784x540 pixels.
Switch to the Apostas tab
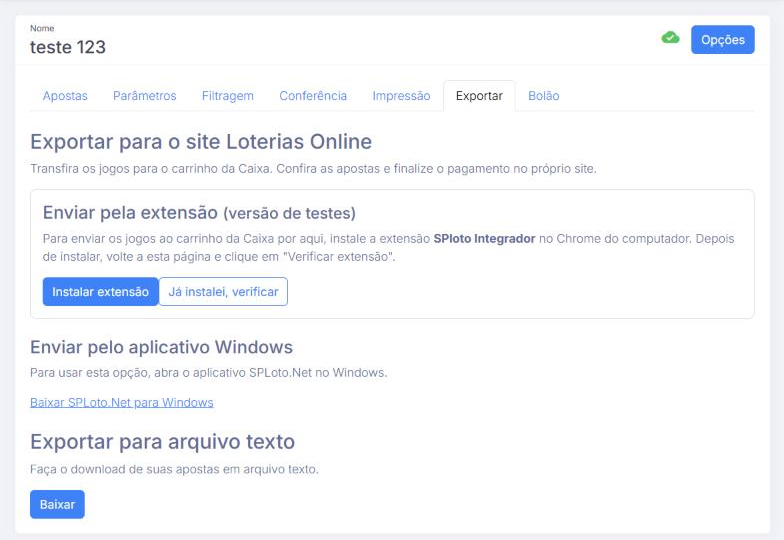65,96
